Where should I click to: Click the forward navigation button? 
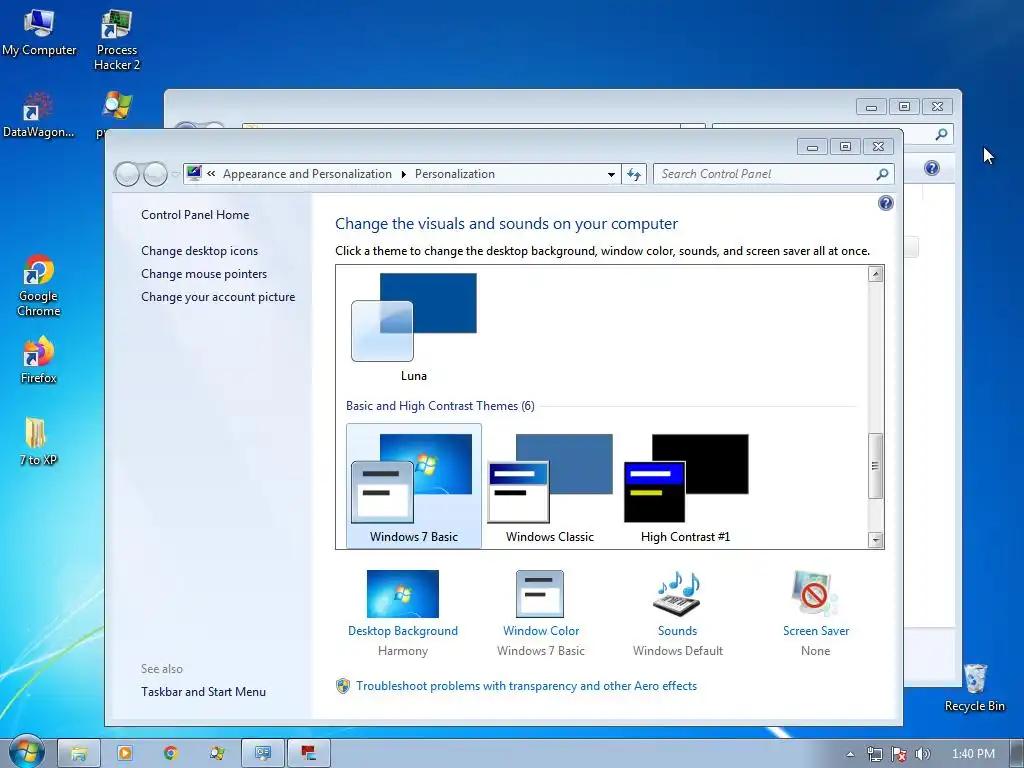click(155, 174)
